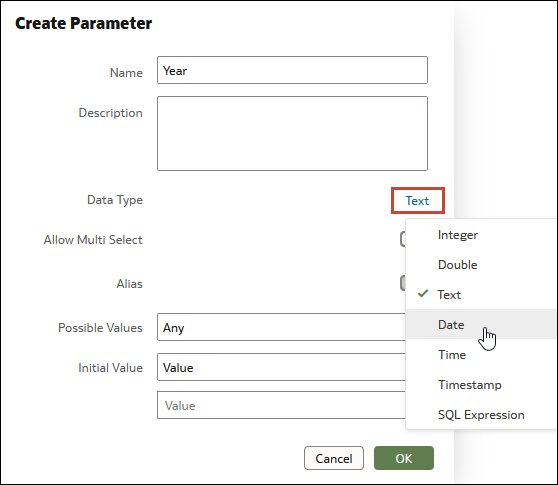Select Date from the data type menu
558x485 pixels.
click(x=480, y=325)
